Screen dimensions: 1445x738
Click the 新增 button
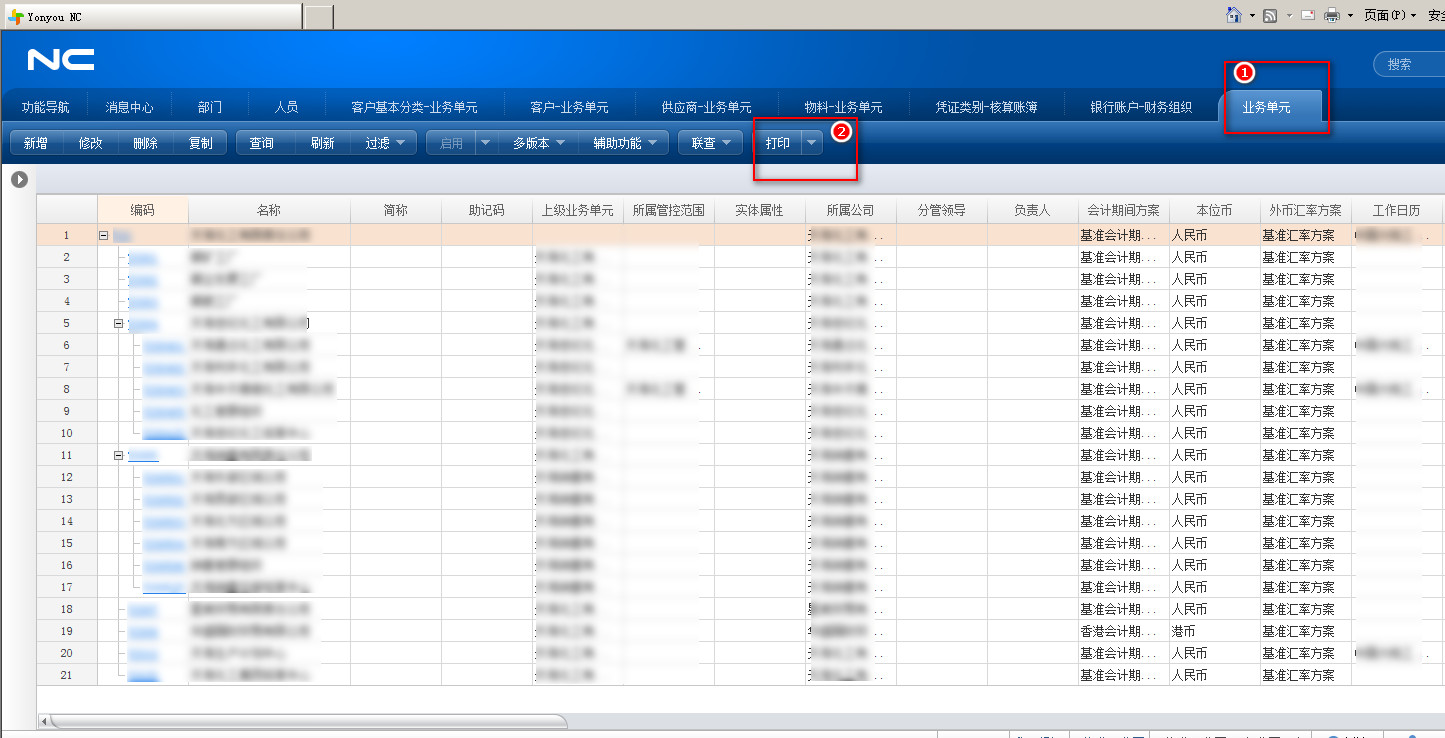tap(36, 143)
